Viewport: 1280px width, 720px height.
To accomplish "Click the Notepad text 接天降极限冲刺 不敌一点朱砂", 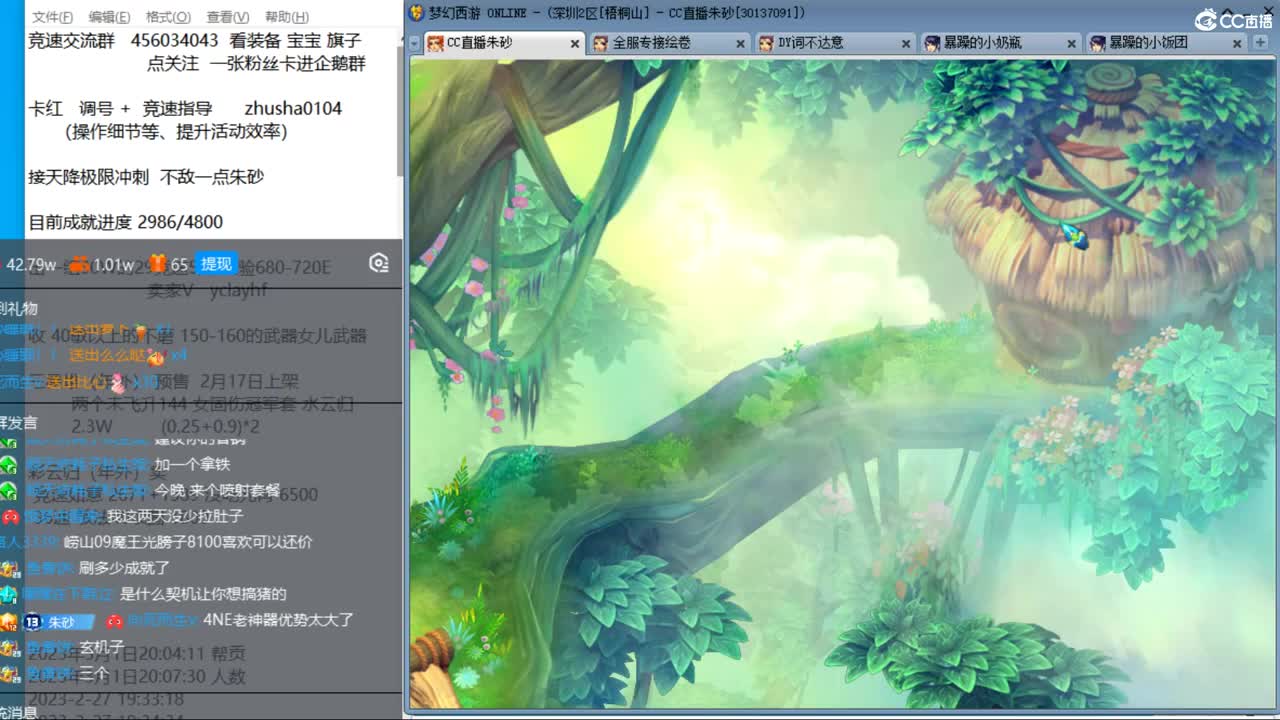I will click(146, 177).
